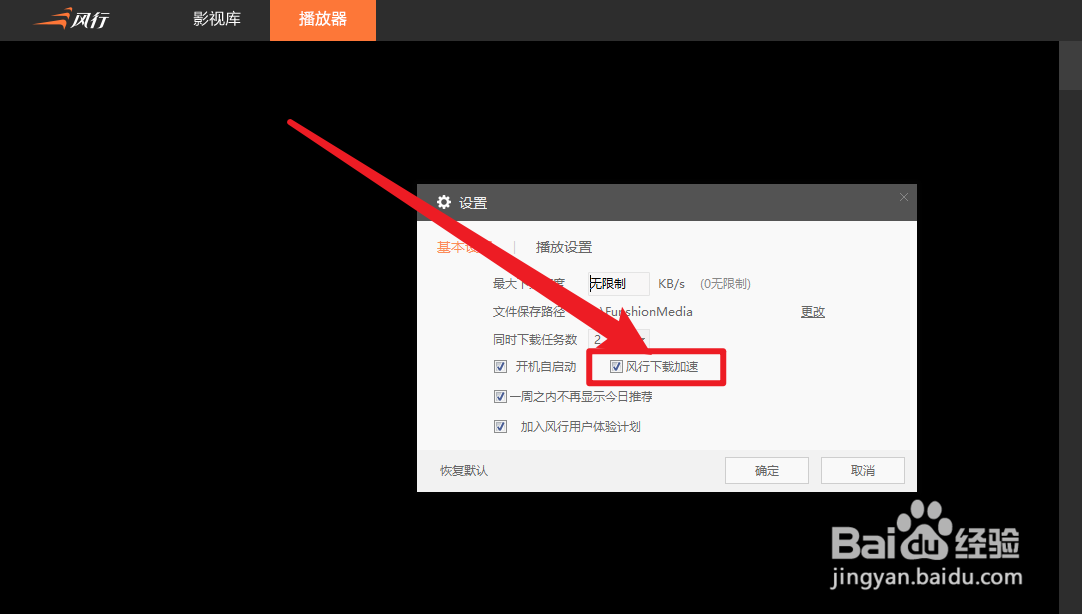Restore defaults using 恢复默认
The width and height of the screenshot is (1082, 614).
pos(462,470)
